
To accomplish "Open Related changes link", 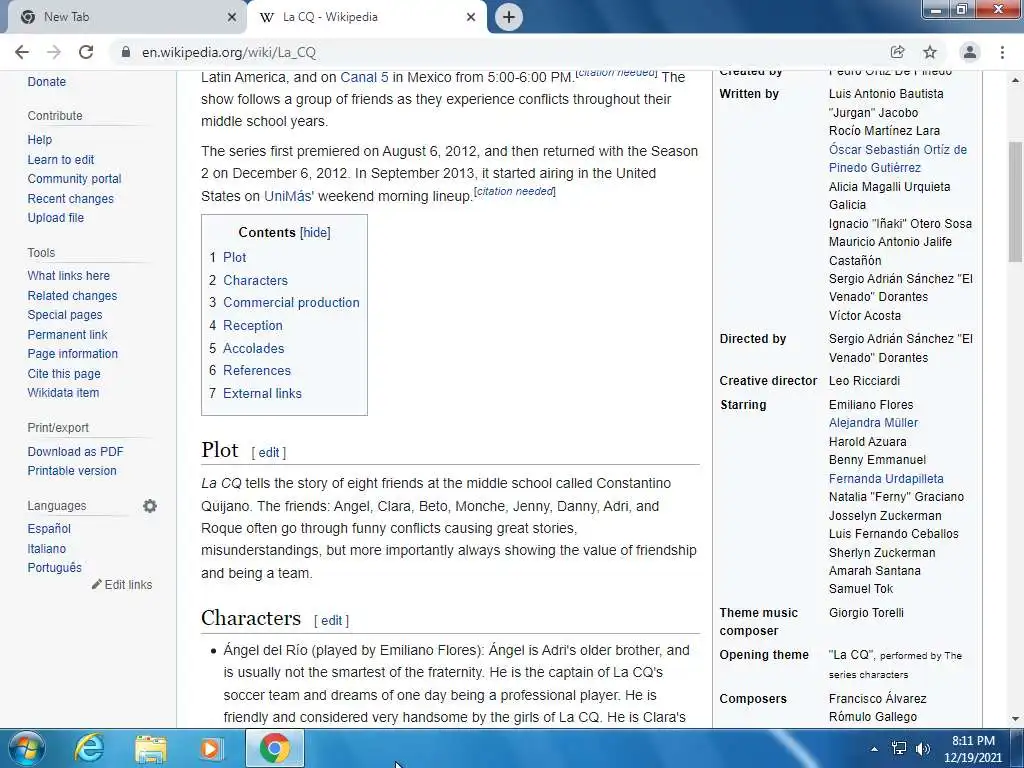I will (x=72, y=295).
